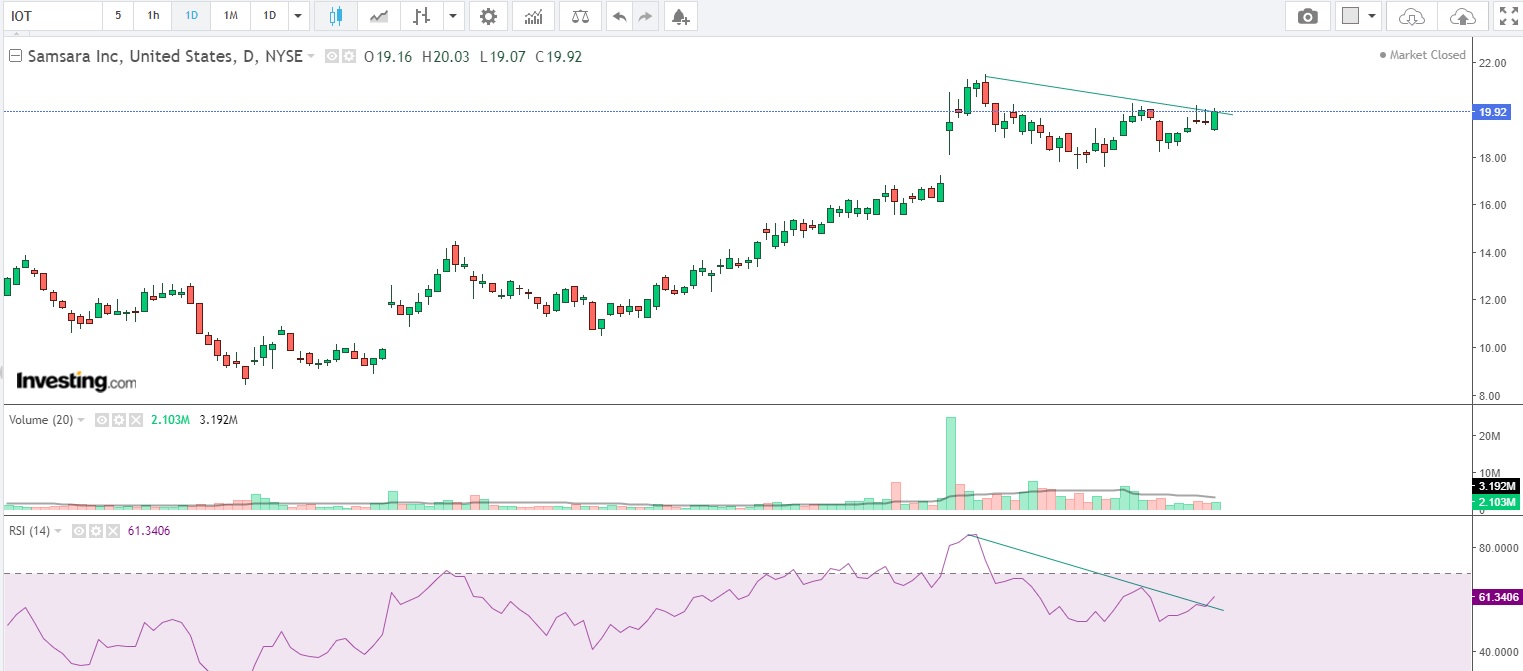Image resolution: width=1523 pixels, height=671 pixels.
Task: Click the Volume (20) indicator label
Action: (x=41, y=420)
